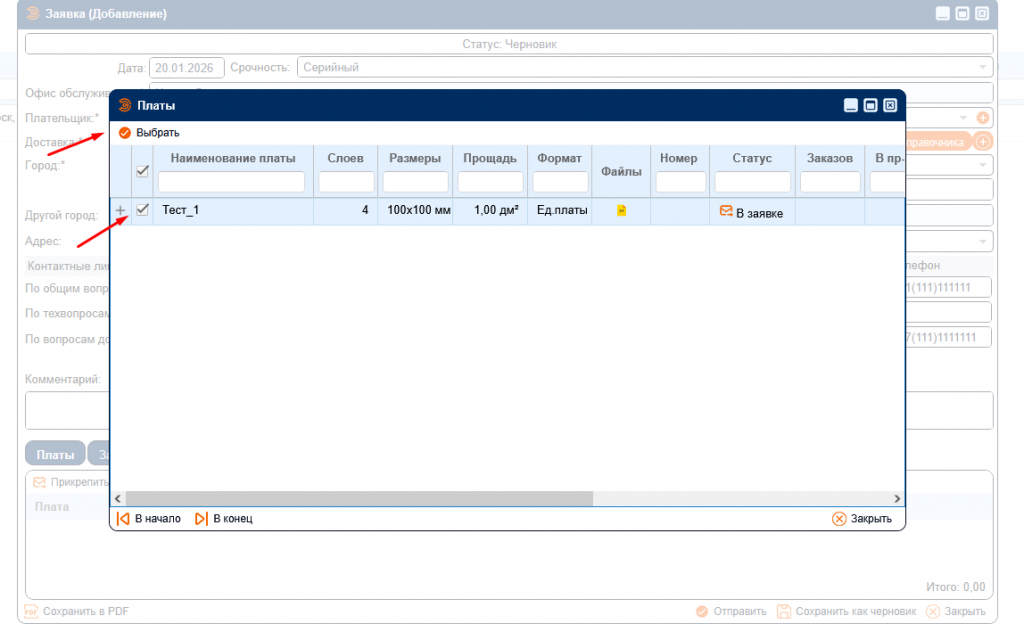Close the Платы dialog via Закрыть
1024x632 pixels.
click(862, 519)
